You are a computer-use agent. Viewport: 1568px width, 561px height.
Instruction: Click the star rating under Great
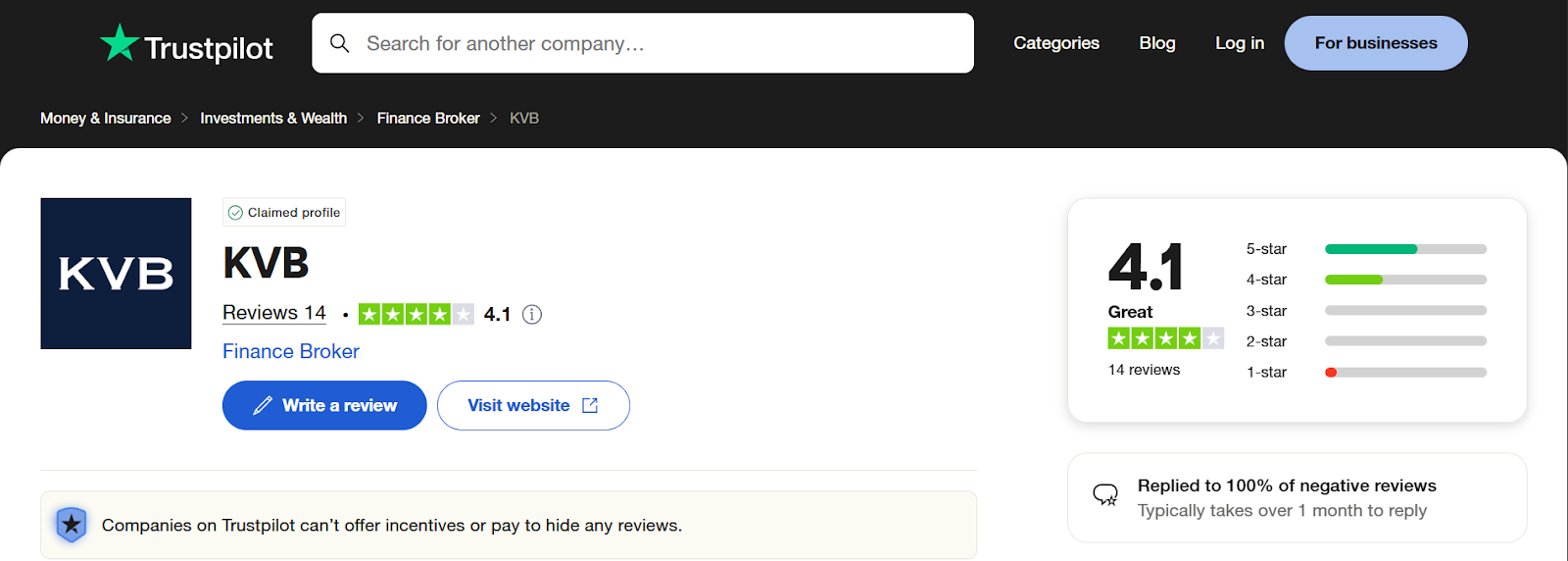1166,338
